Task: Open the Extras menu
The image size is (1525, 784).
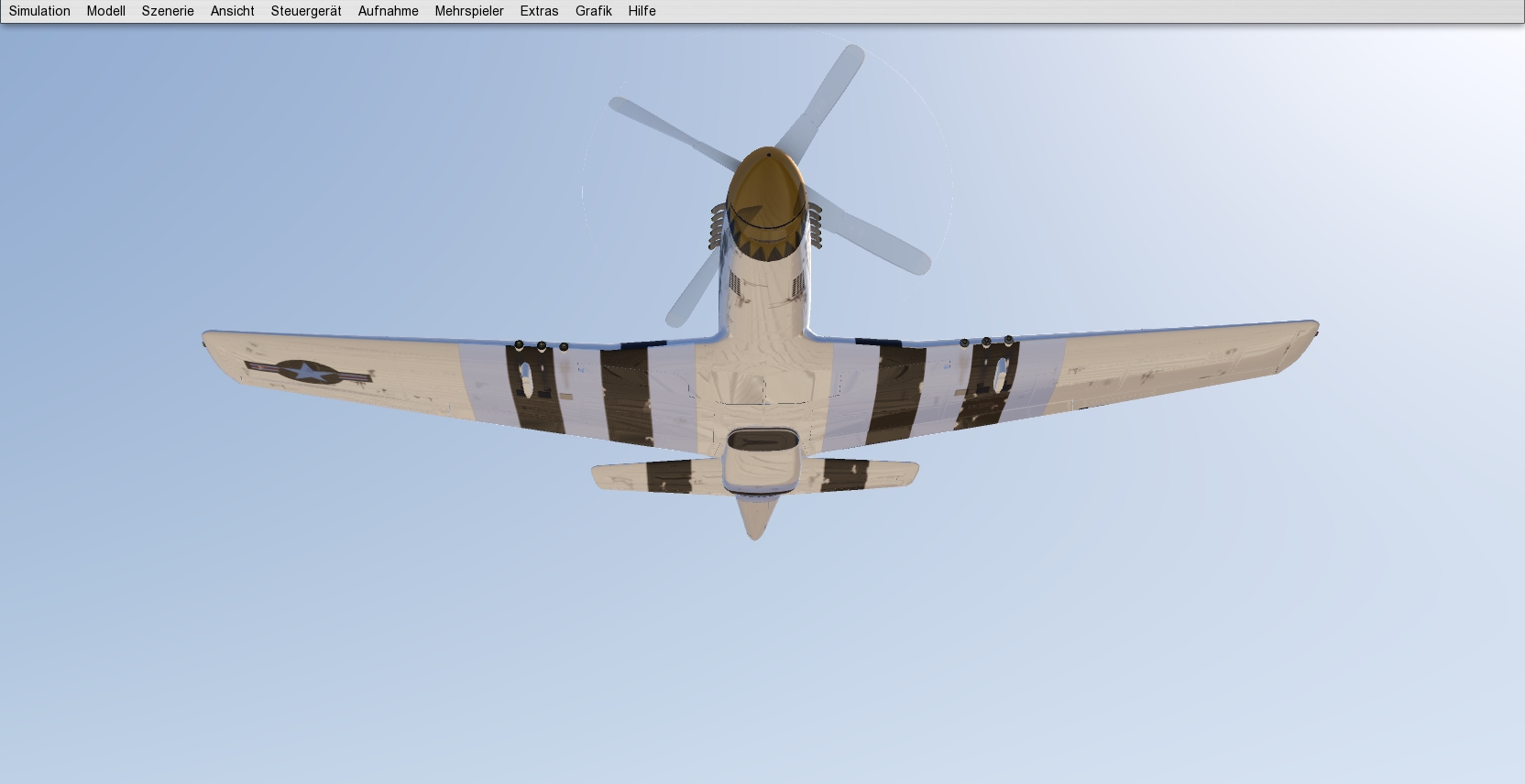Action: (539, 11)
